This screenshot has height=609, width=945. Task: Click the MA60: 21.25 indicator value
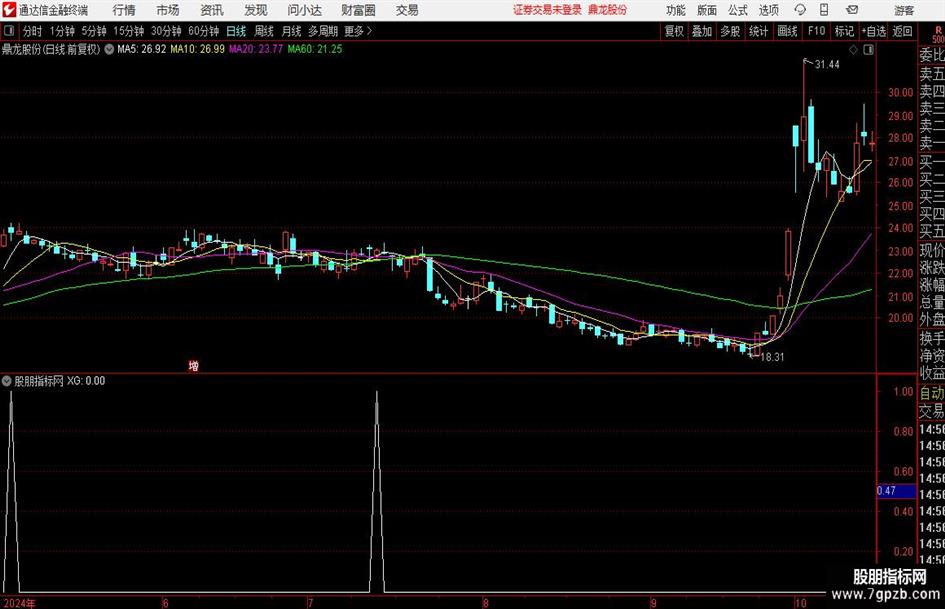315,49
